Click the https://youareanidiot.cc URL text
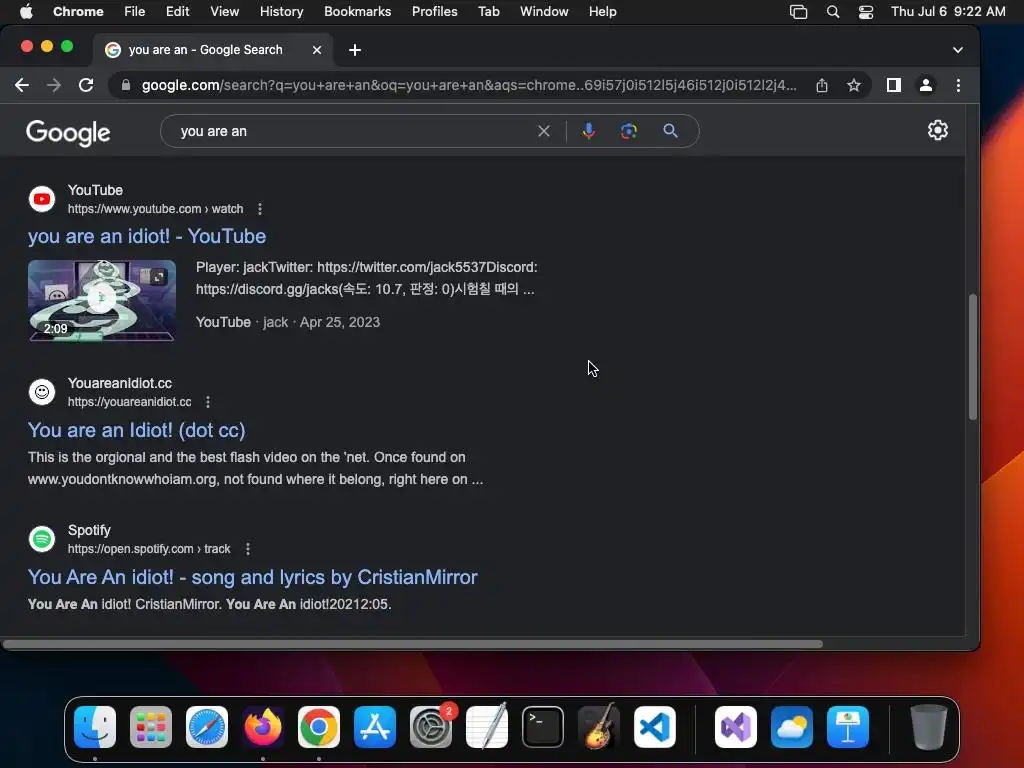1024x768 pixels. [129, 402]
